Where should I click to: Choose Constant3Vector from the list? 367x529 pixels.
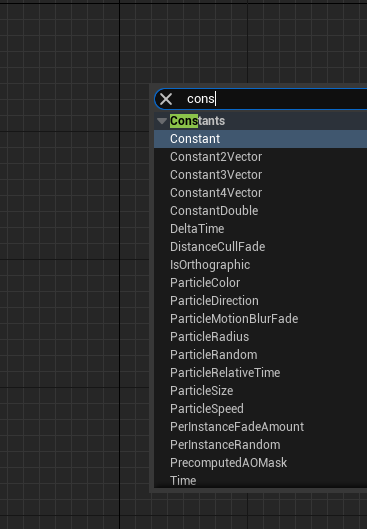pyautogui.click(x=260, y=175)
